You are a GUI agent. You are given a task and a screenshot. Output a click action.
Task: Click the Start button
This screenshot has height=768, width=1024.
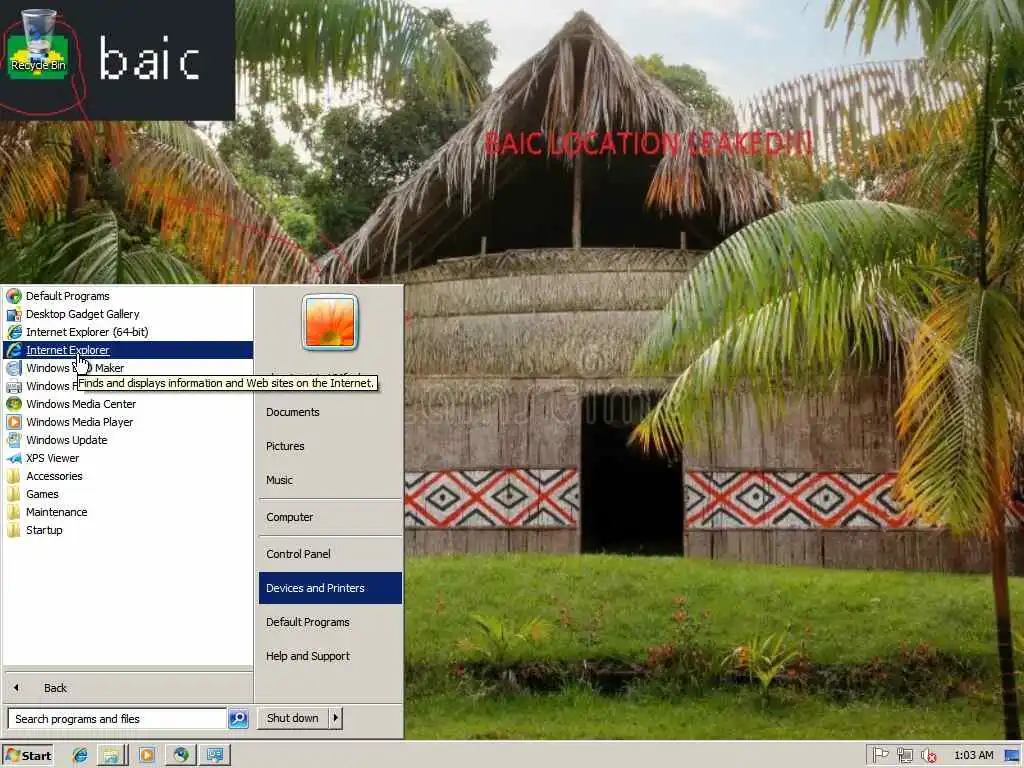pos(27,756)
